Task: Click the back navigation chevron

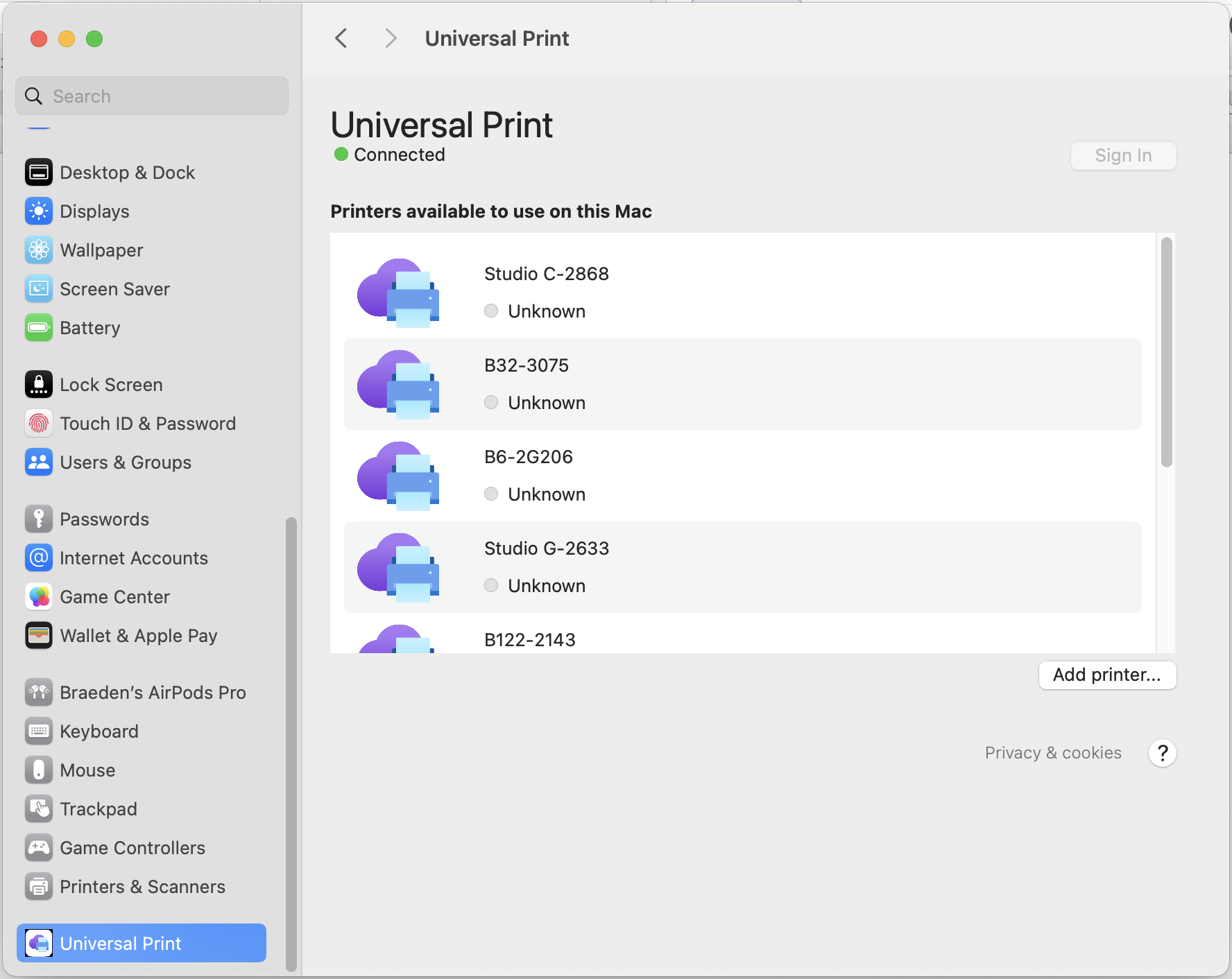Action: 341,38
